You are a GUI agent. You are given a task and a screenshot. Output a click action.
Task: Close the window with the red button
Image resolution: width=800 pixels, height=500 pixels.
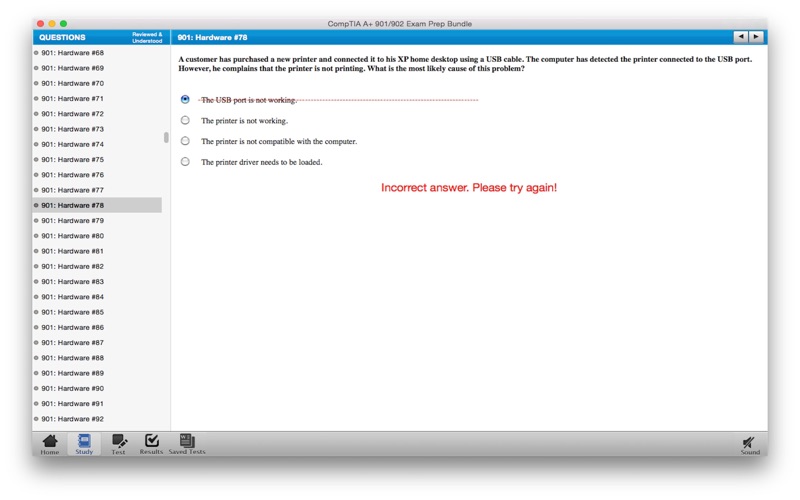(x=40, y=23)
